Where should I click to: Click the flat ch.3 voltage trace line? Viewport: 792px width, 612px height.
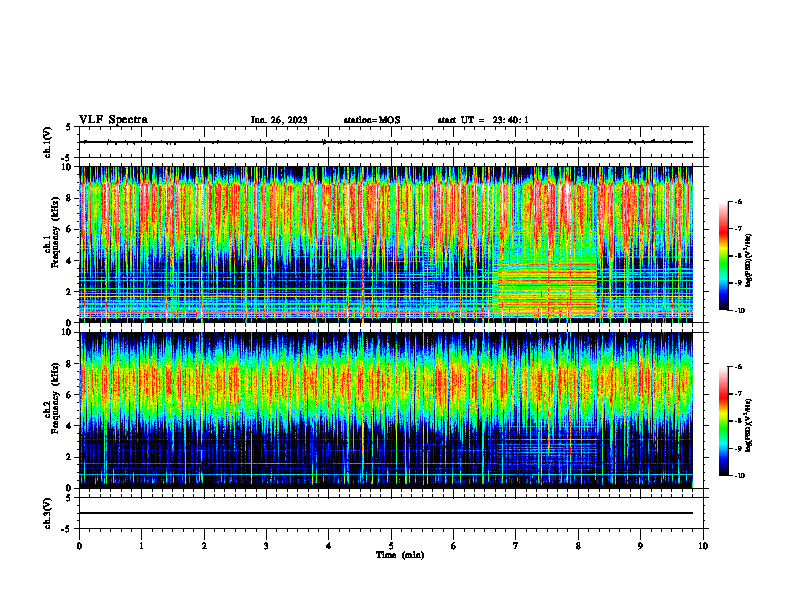pyautogui.click(x=386, y=513)
